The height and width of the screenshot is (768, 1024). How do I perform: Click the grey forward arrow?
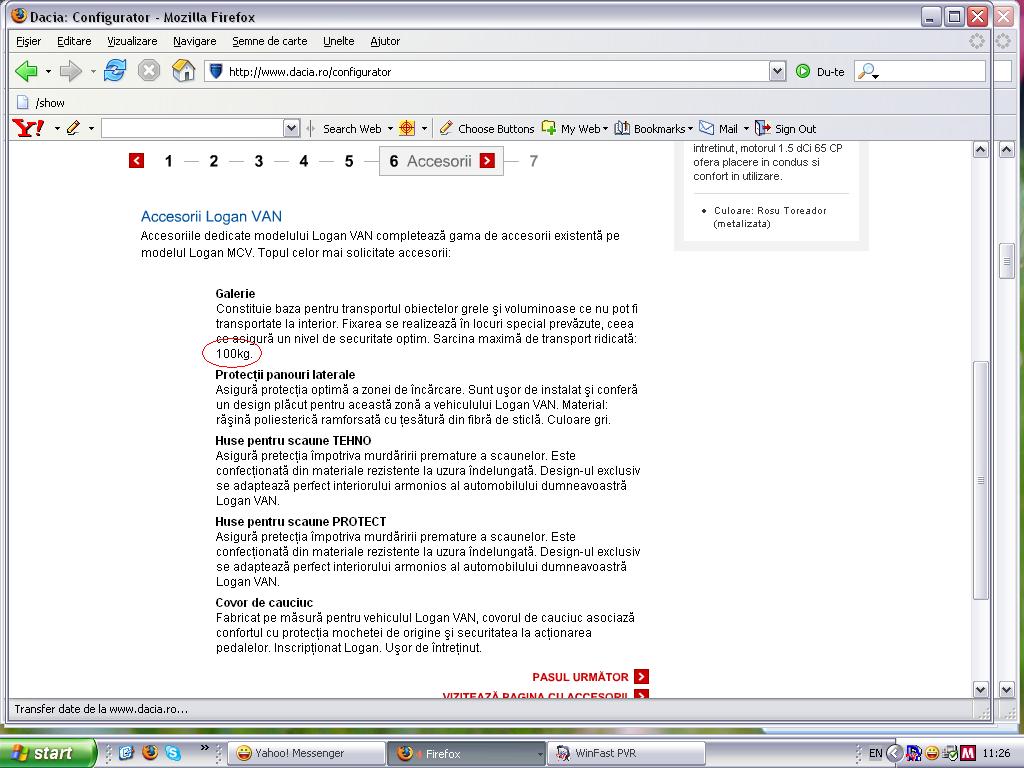point(70,71)
